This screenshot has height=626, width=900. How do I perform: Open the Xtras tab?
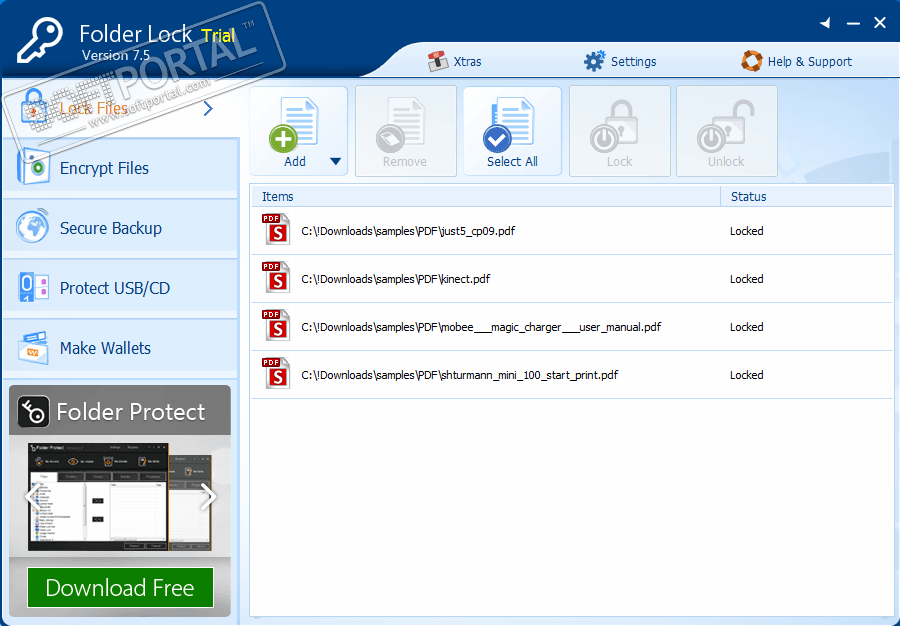455,61
